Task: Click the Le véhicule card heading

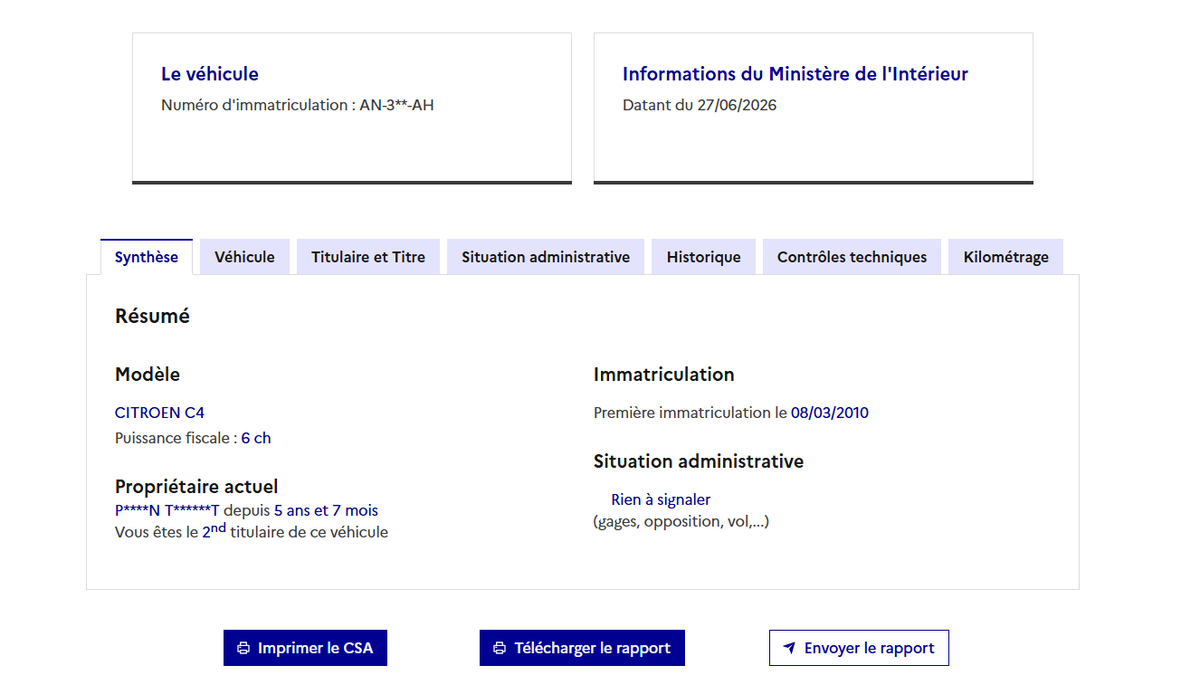Action: (210, 74)
